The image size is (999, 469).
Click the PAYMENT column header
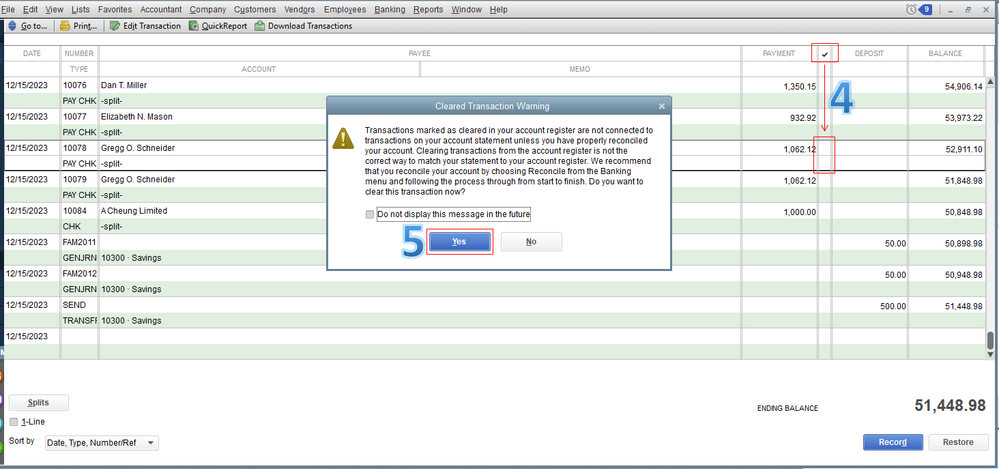(779, 54)
